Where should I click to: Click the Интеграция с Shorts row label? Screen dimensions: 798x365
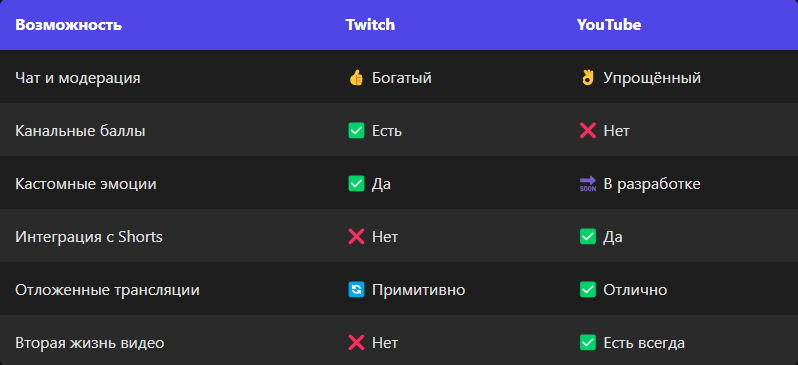pyautogui.click(x=89, y=237)
